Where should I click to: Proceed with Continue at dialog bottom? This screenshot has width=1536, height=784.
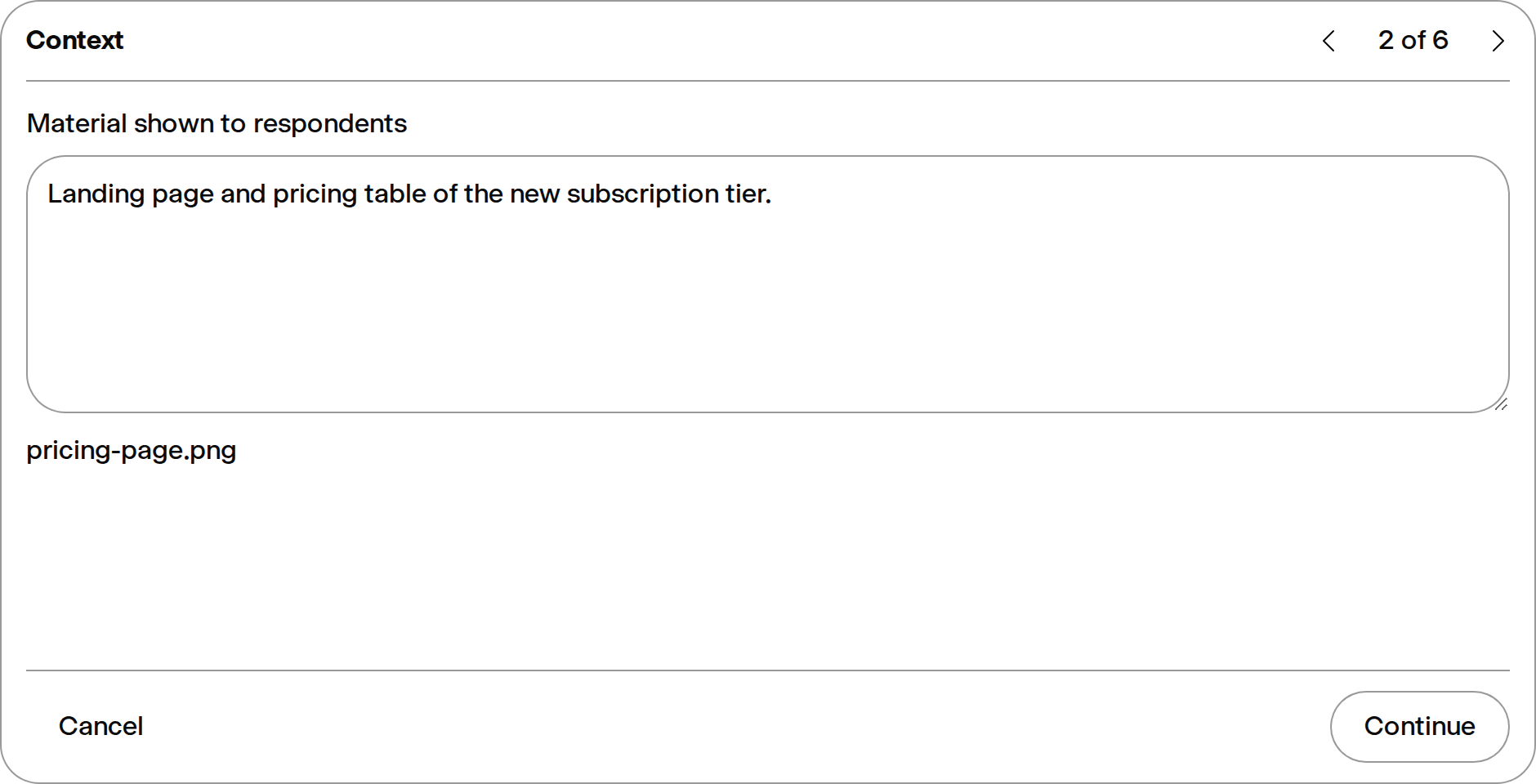(1419, 726)
